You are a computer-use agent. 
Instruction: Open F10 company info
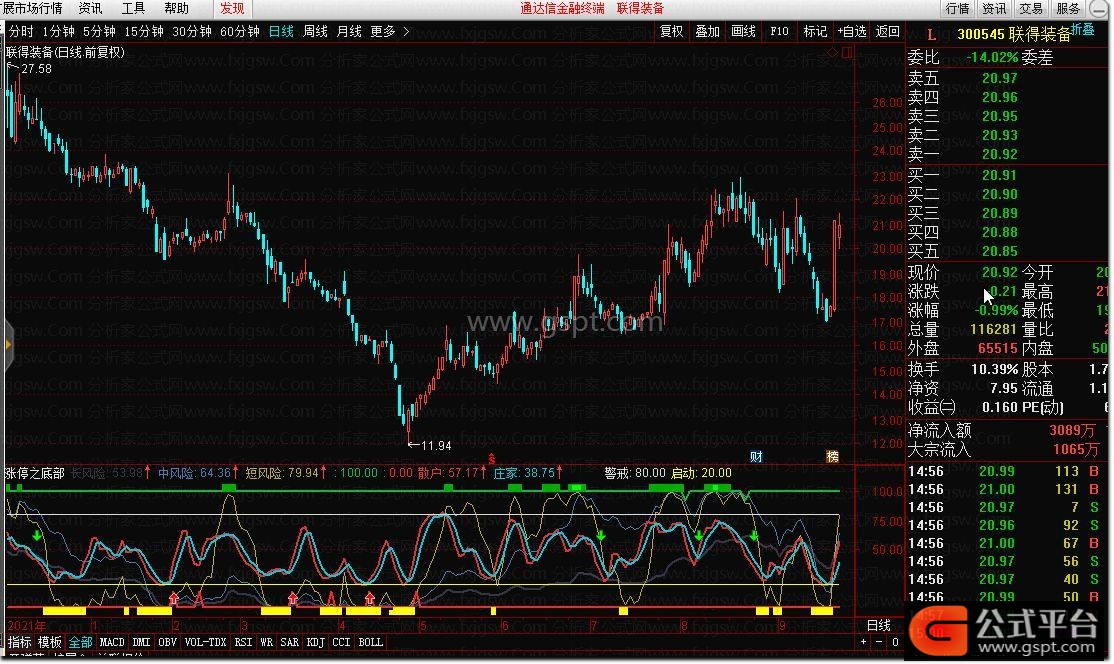[779, 31]
